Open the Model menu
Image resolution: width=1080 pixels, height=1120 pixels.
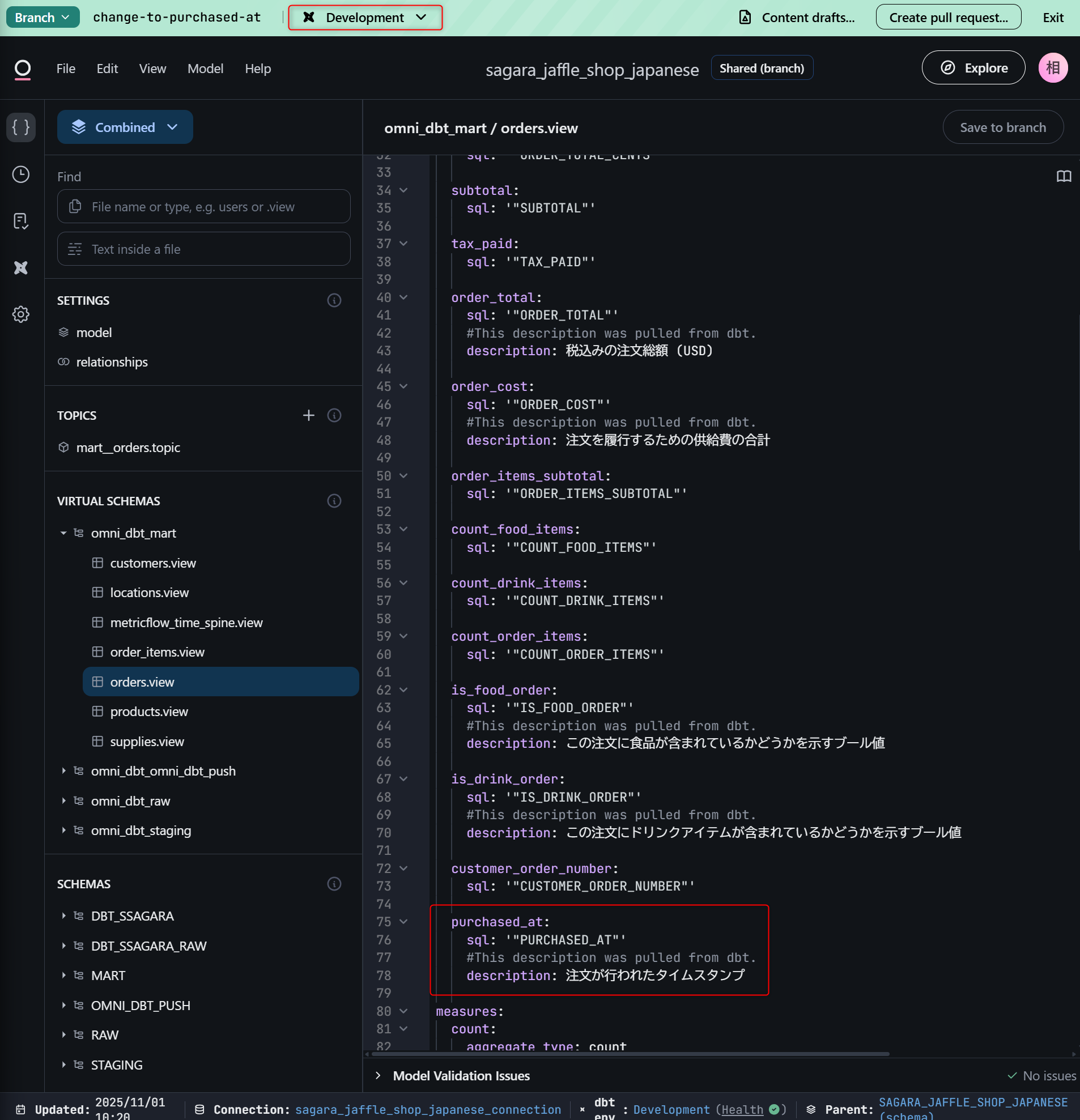(x=205, y=69)
